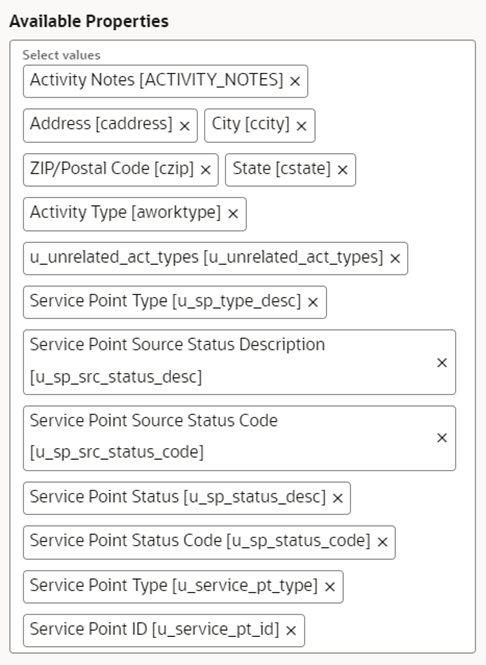Image resolution: width=486 pixels, height=665 pixels.
Task: Remove the ZIP/Postal Code [czip] chip
Action: (206, 170)
